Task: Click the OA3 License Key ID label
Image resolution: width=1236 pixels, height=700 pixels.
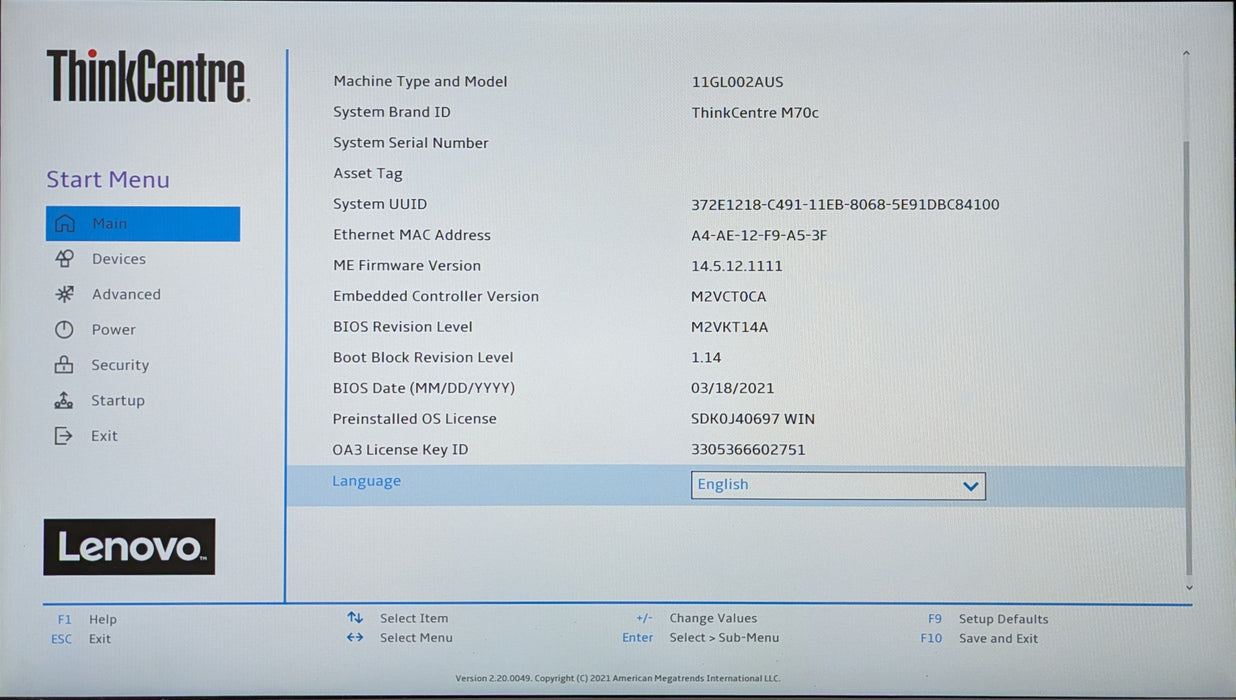Action: point(400,450)
